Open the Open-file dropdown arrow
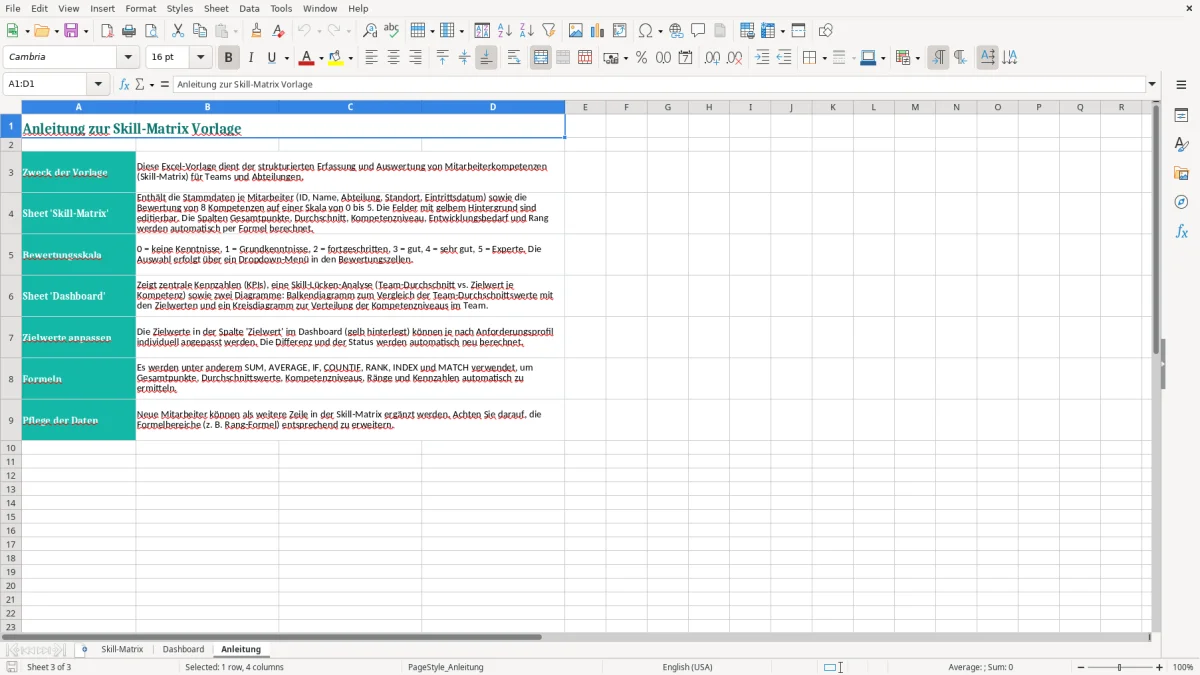 [x=55, y=31]
